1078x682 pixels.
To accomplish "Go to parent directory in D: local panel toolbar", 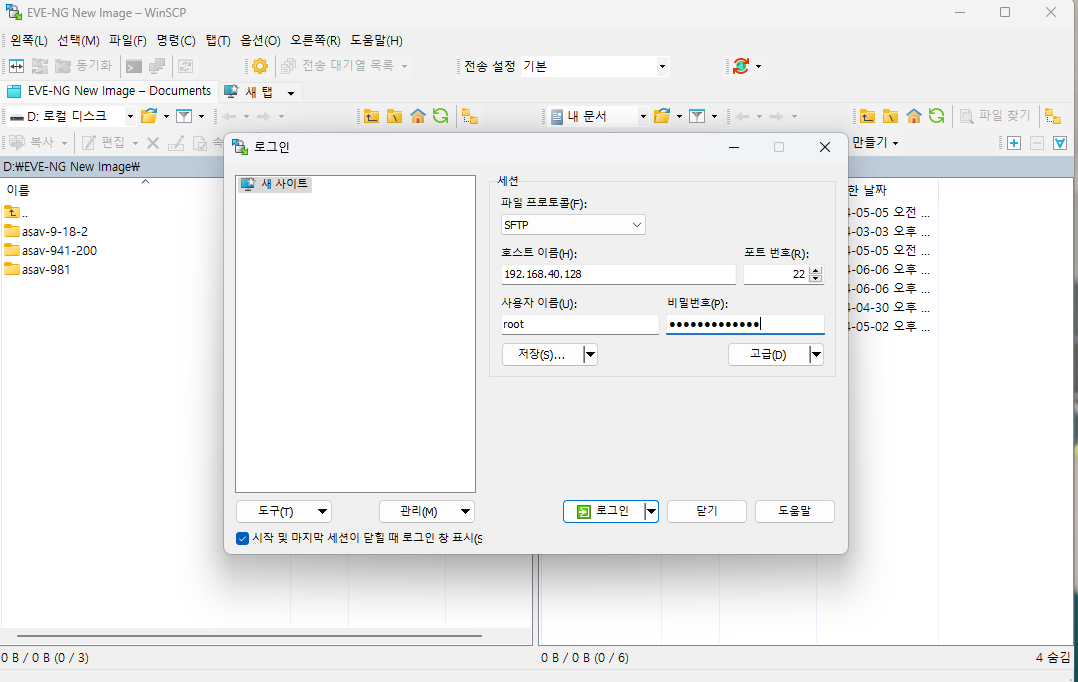I will pos(371,116).
